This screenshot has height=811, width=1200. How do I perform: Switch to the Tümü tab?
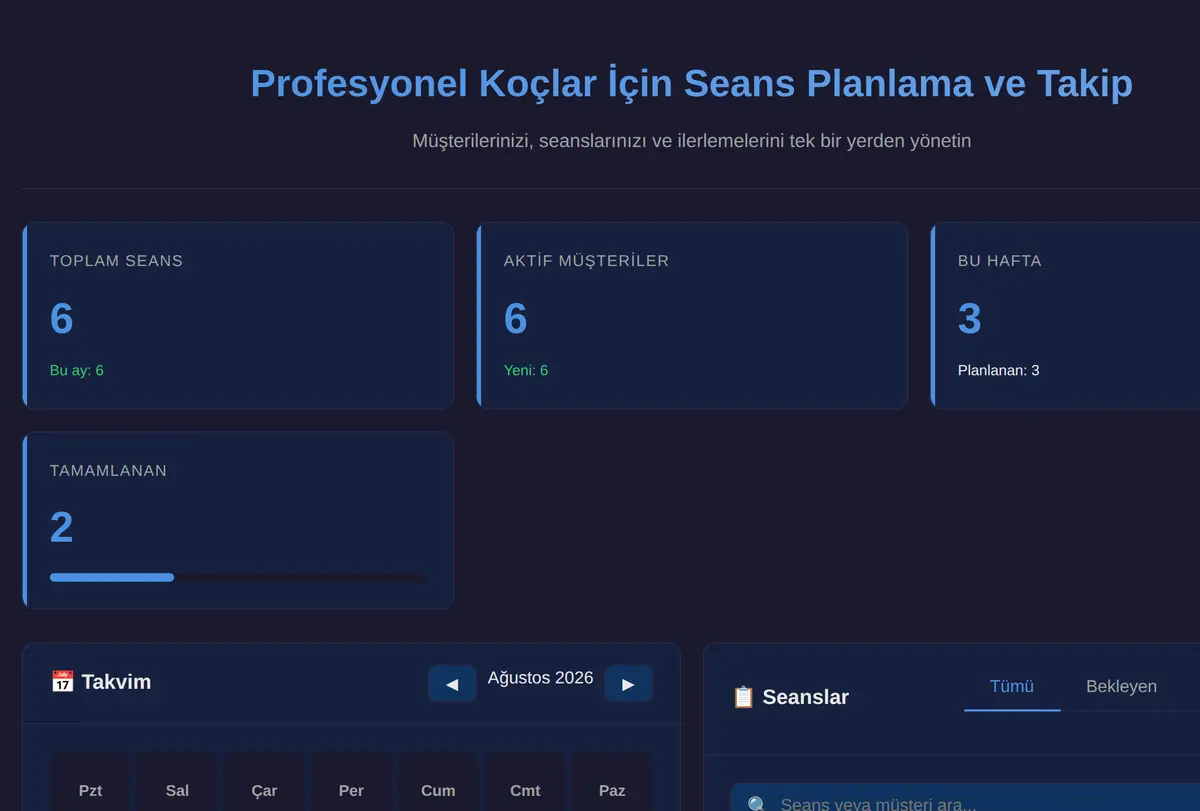pyautogui.click(x=1012, y=687)
